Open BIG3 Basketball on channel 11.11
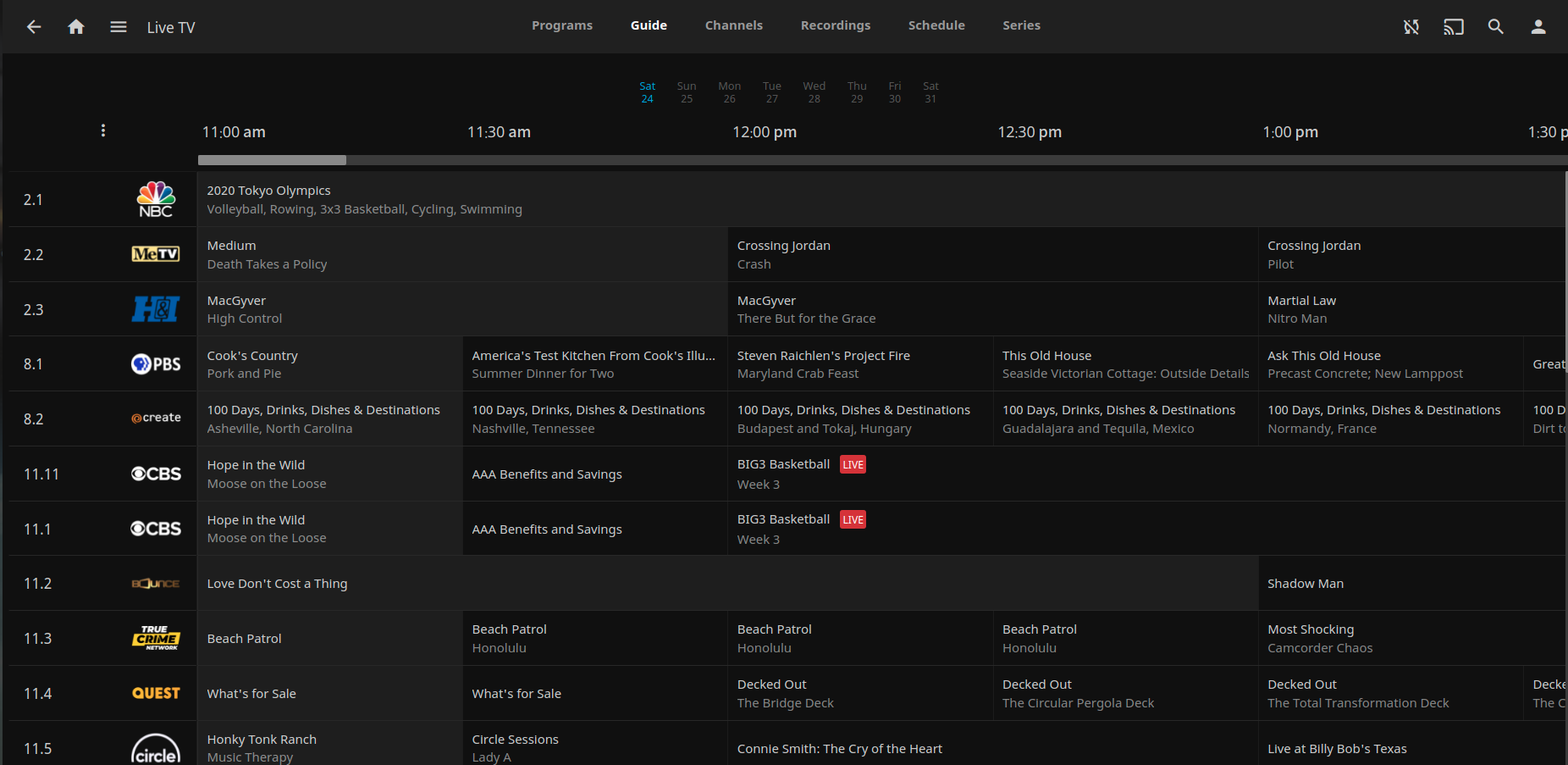Viewport: 1568px width, 765px height. [x=1146, y=474]
